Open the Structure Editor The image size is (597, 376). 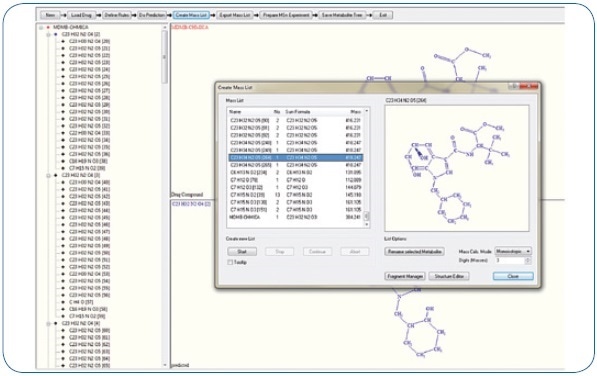449,276
